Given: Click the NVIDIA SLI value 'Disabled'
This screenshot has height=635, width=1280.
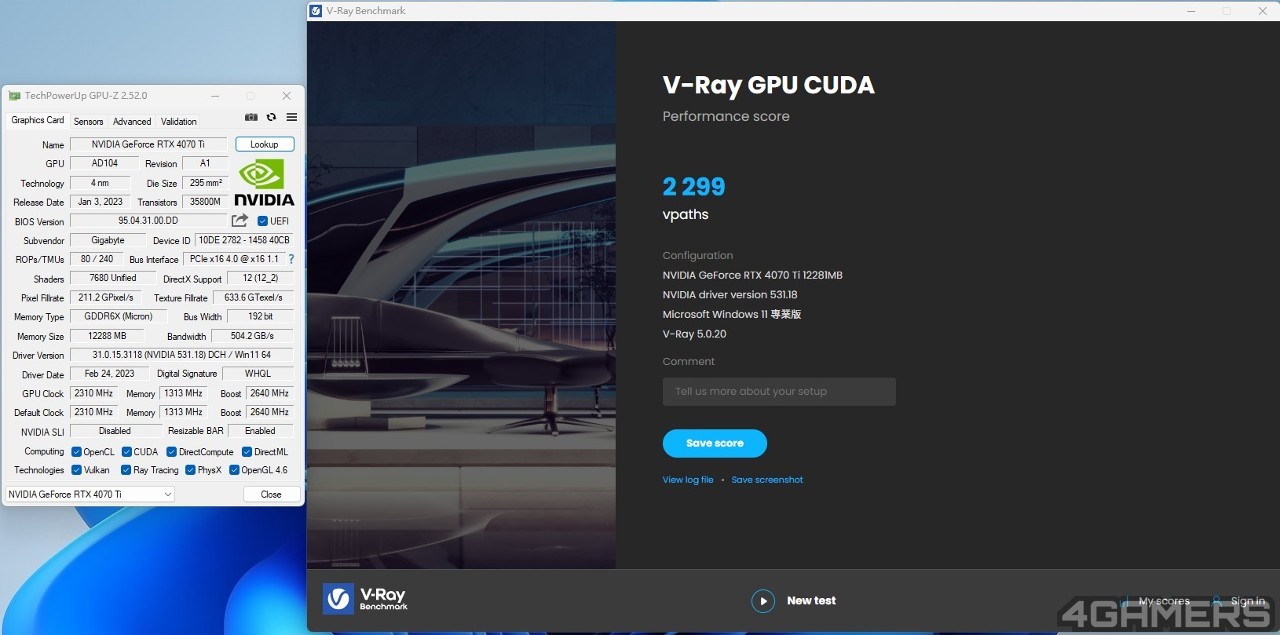Looking at the screenshot, I should 115,431.
